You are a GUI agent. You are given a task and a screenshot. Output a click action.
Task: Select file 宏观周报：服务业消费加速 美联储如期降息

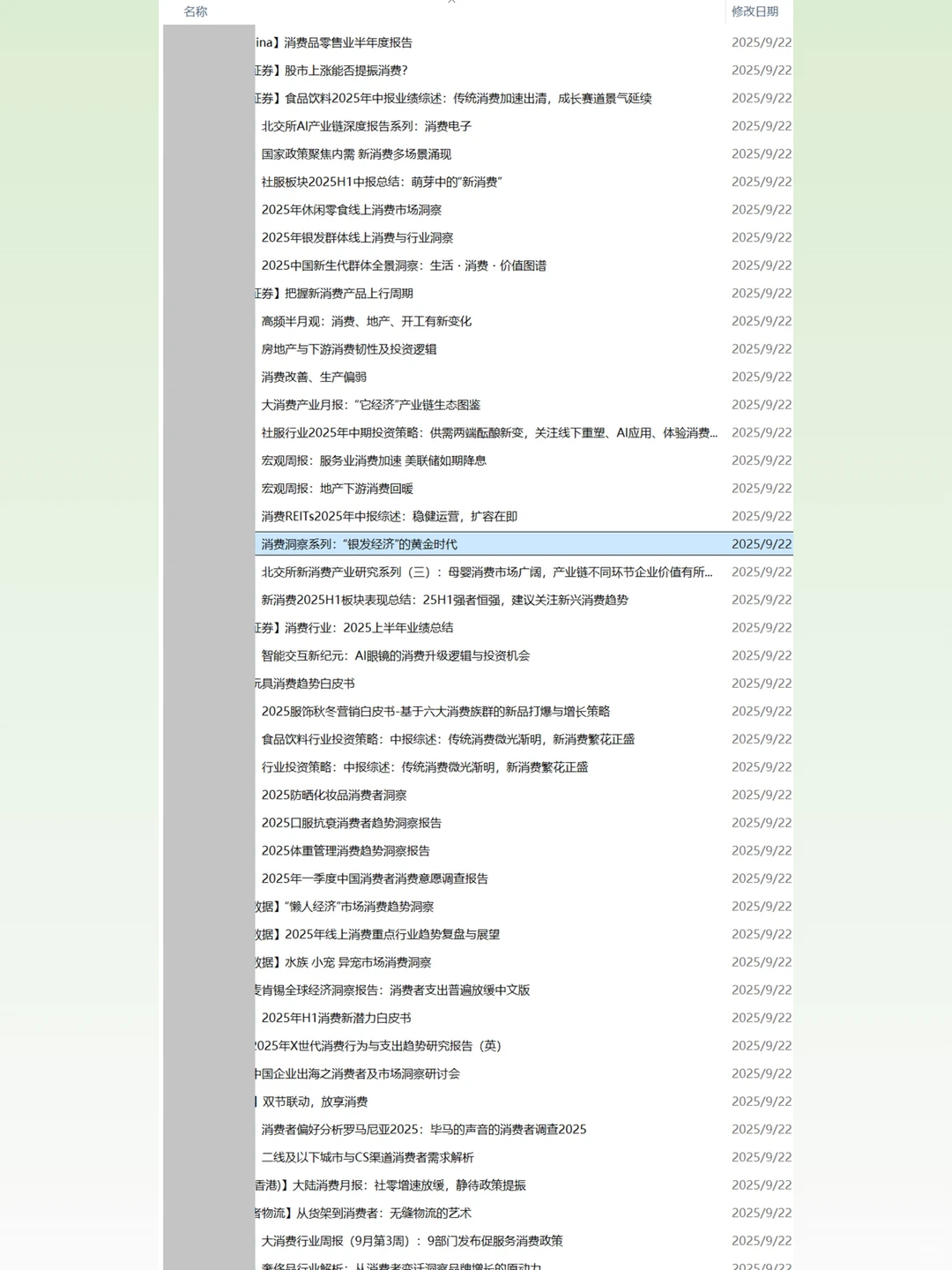point(374,461)
